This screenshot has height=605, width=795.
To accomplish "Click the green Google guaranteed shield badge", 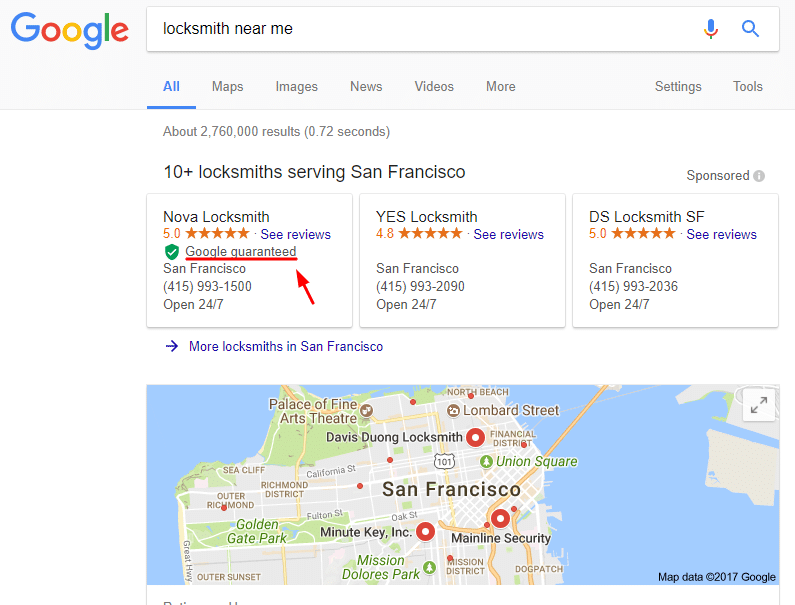I will coord(172,252).
